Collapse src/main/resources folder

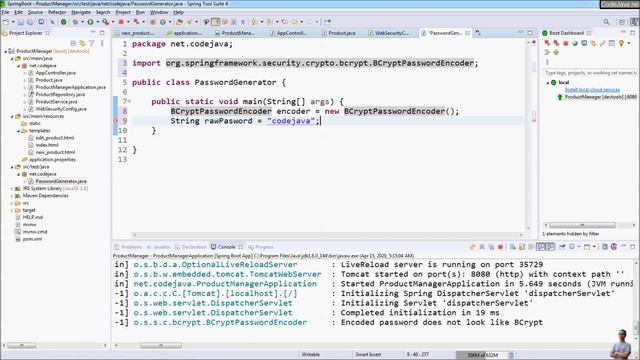[12, 116]
